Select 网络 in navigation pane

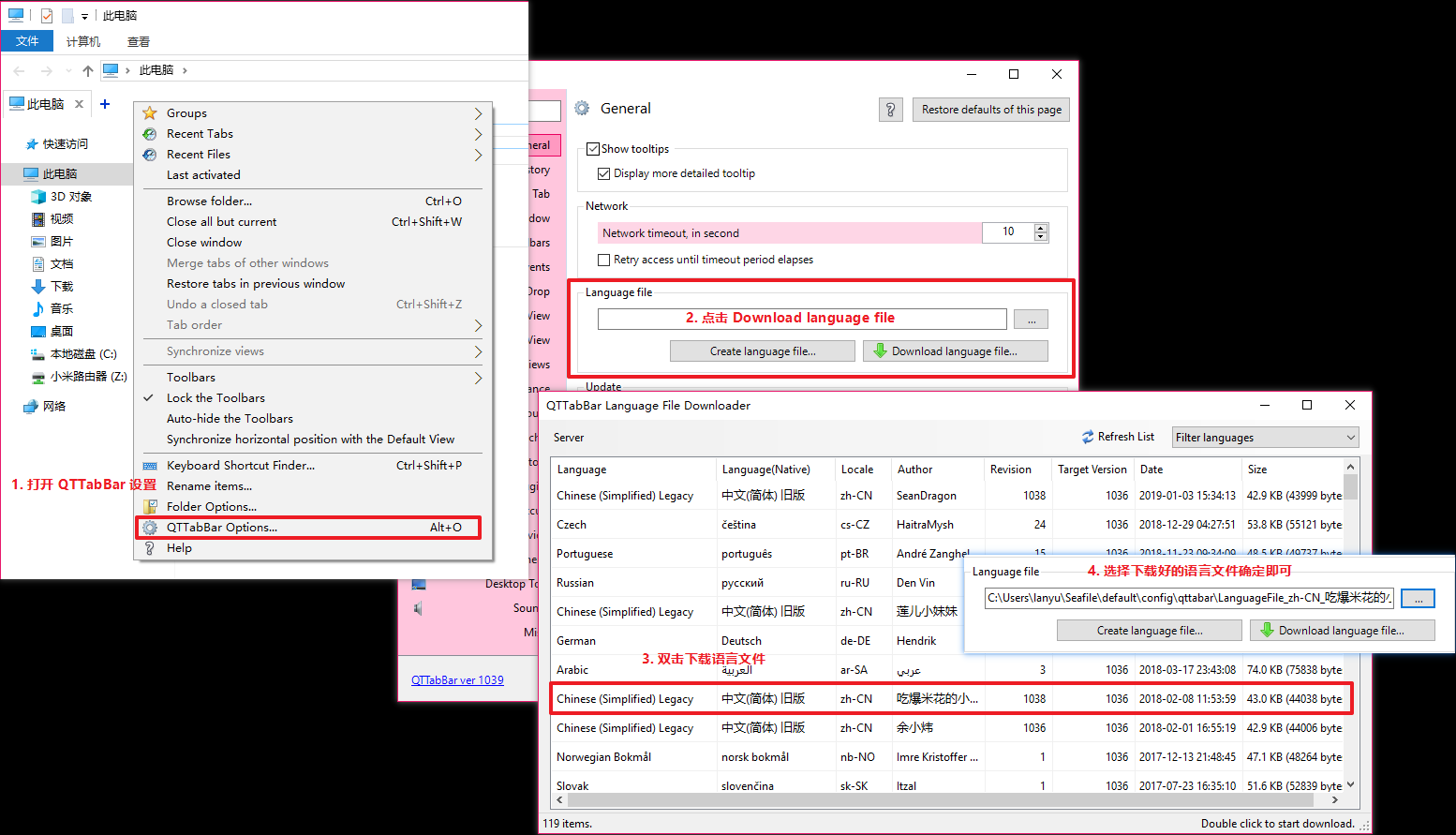point(53,407)
